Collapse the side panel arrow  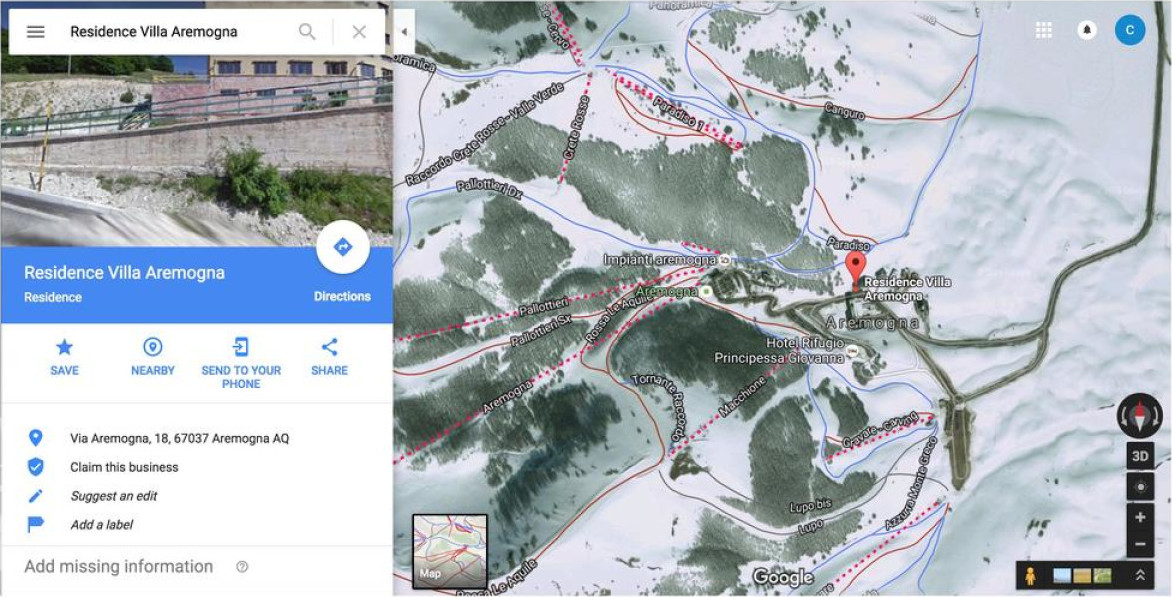(x=404, y=32)
